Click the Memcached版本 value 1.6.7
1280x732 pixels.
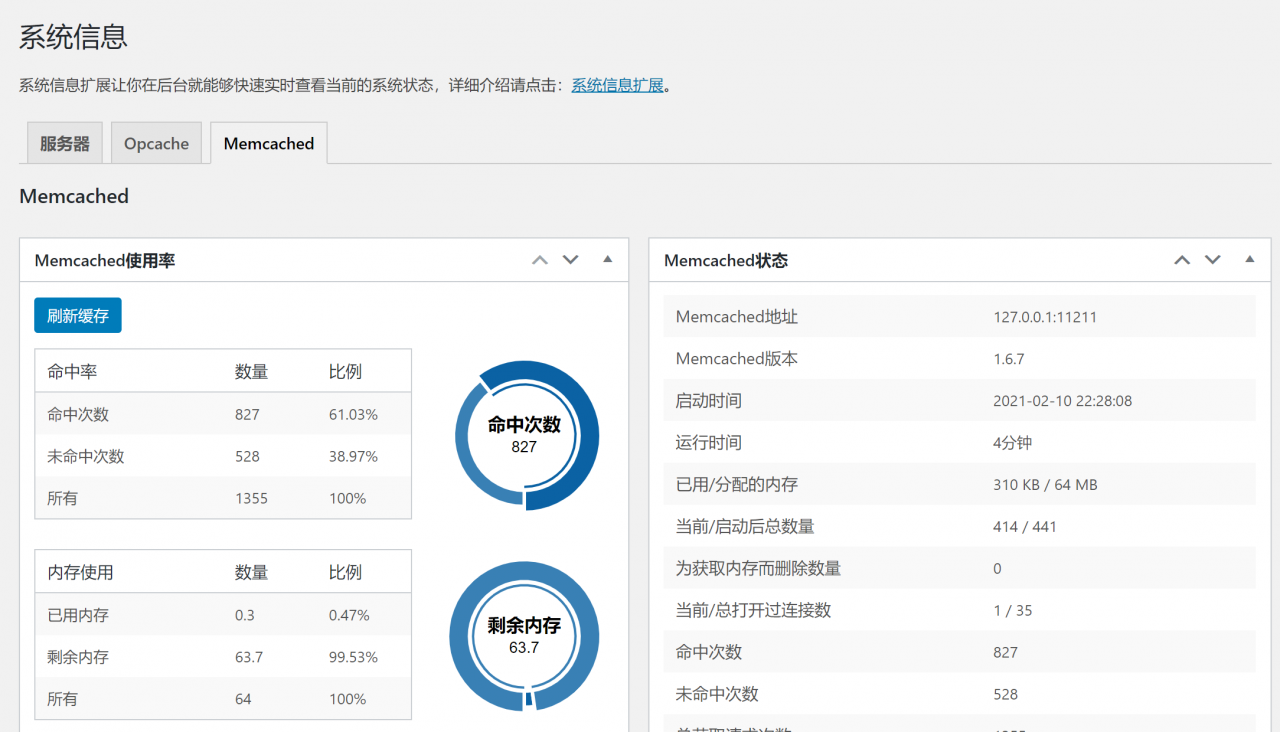(1009, 359)
